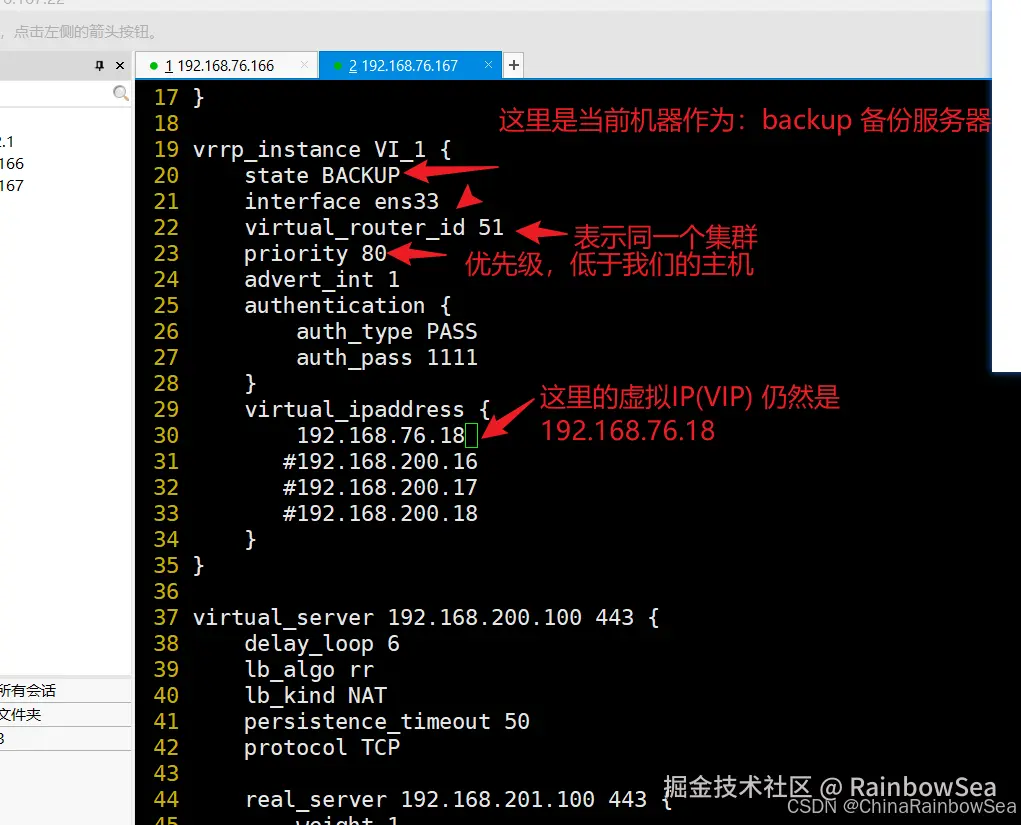Image resolution: width=1021 pixels, height=825 pixels.
Task: Click 'lb_kind NAT' on line 40
Action: click(315, 695)
